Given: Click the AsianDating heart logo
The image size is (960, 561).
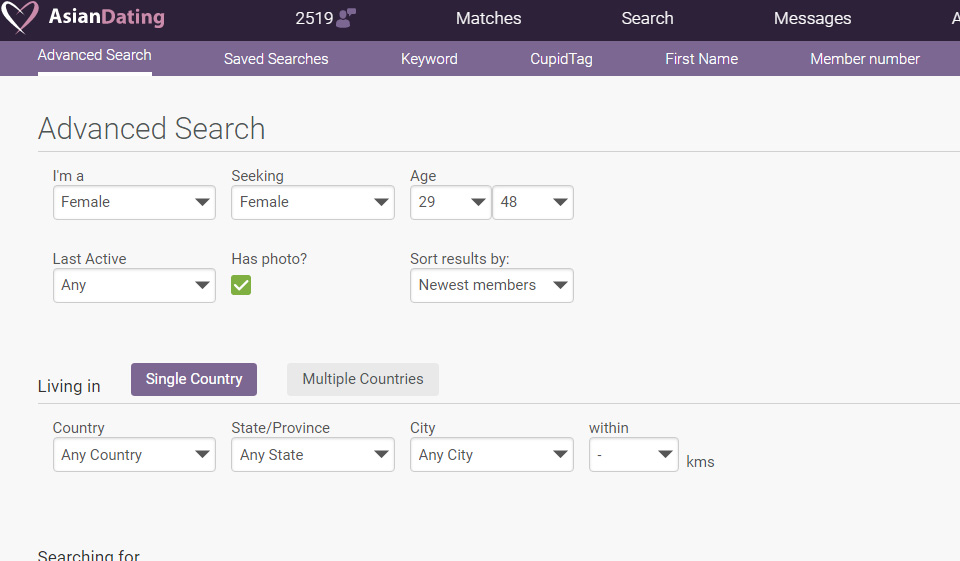Looking at the screenshot, I should [20, 18].
